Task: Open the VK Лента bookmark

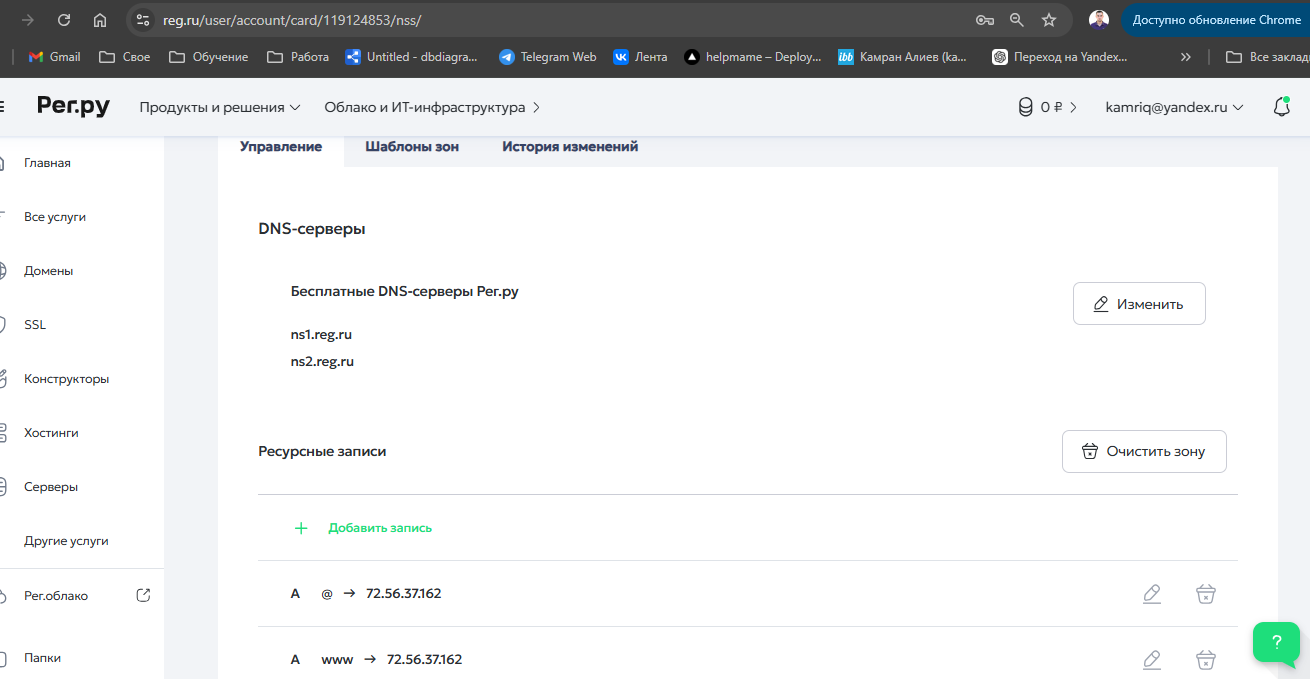Action: pos(640,57)
